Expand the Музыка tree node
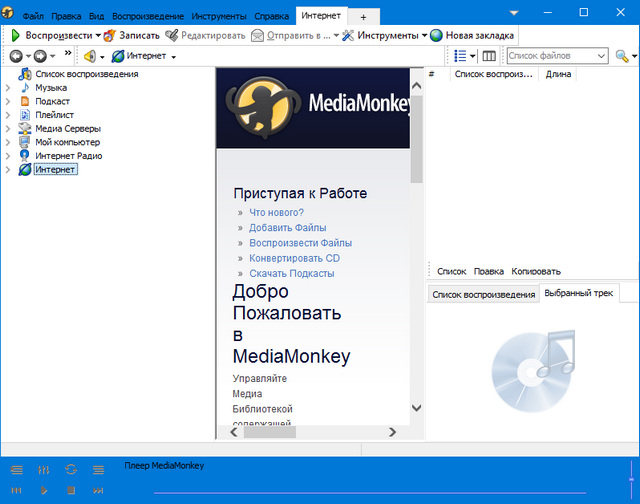The image size is (640, 504). (x=8, y=88)
